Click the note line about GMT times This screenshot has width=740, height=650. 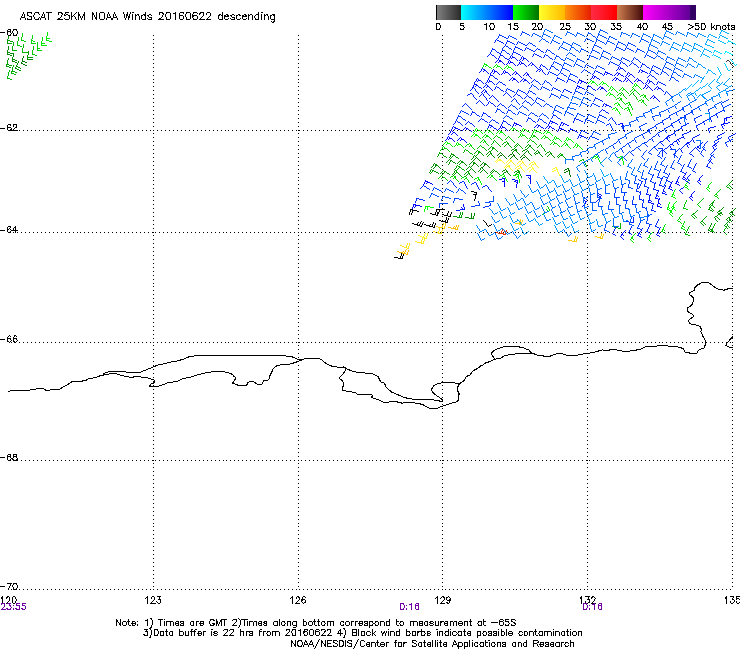pos(316,623)
